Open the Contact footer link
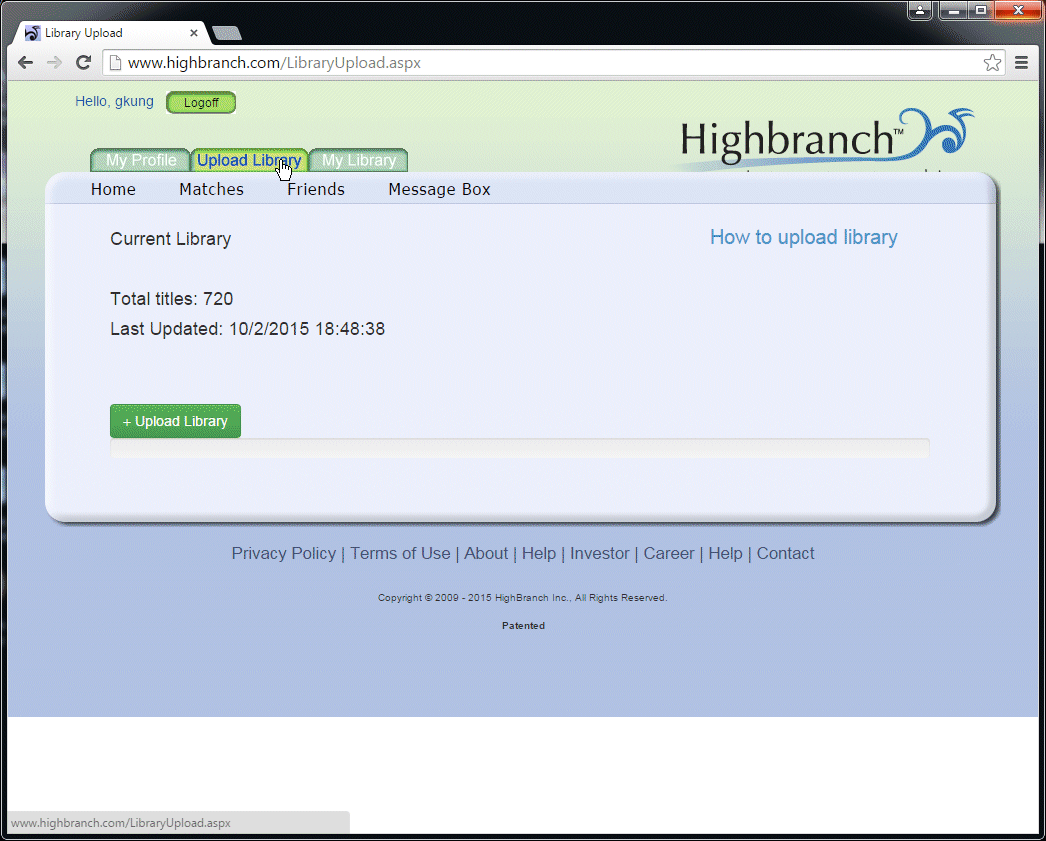The height and width of the screenshot is (841, 1046). (785, 554)
